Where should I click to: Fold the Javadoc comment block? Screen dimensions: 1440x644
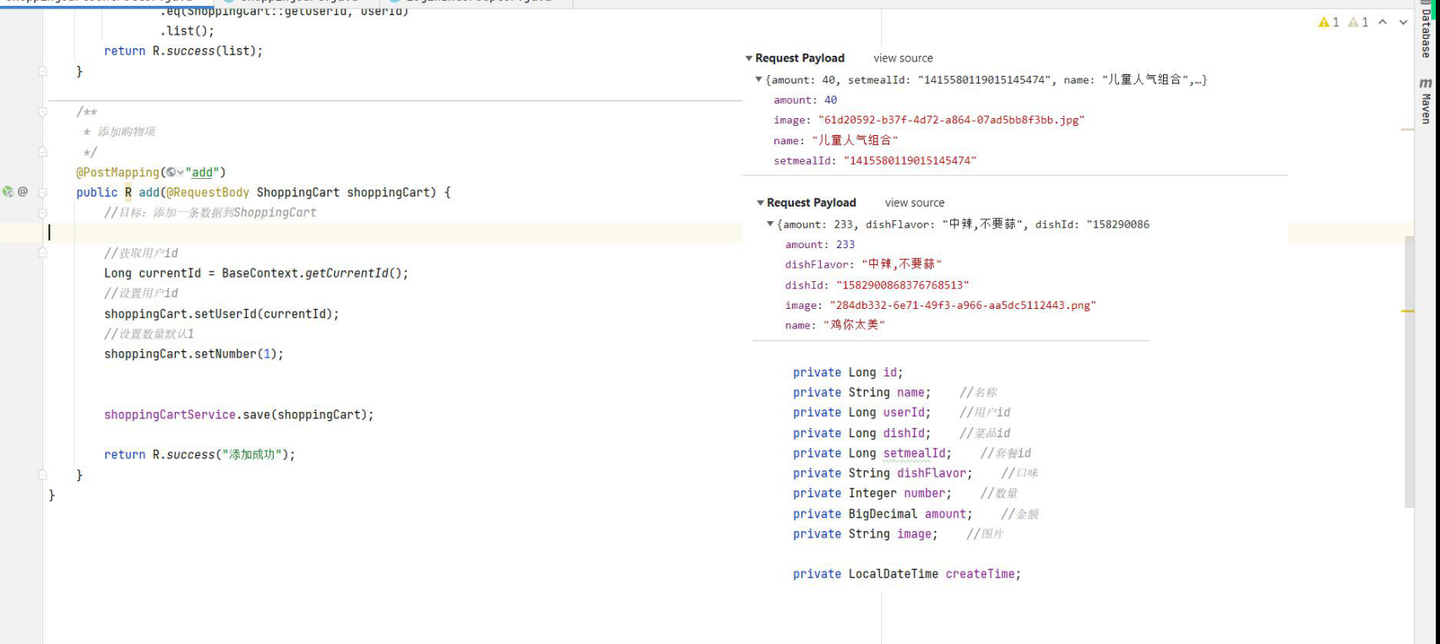[x=42, y=112]
